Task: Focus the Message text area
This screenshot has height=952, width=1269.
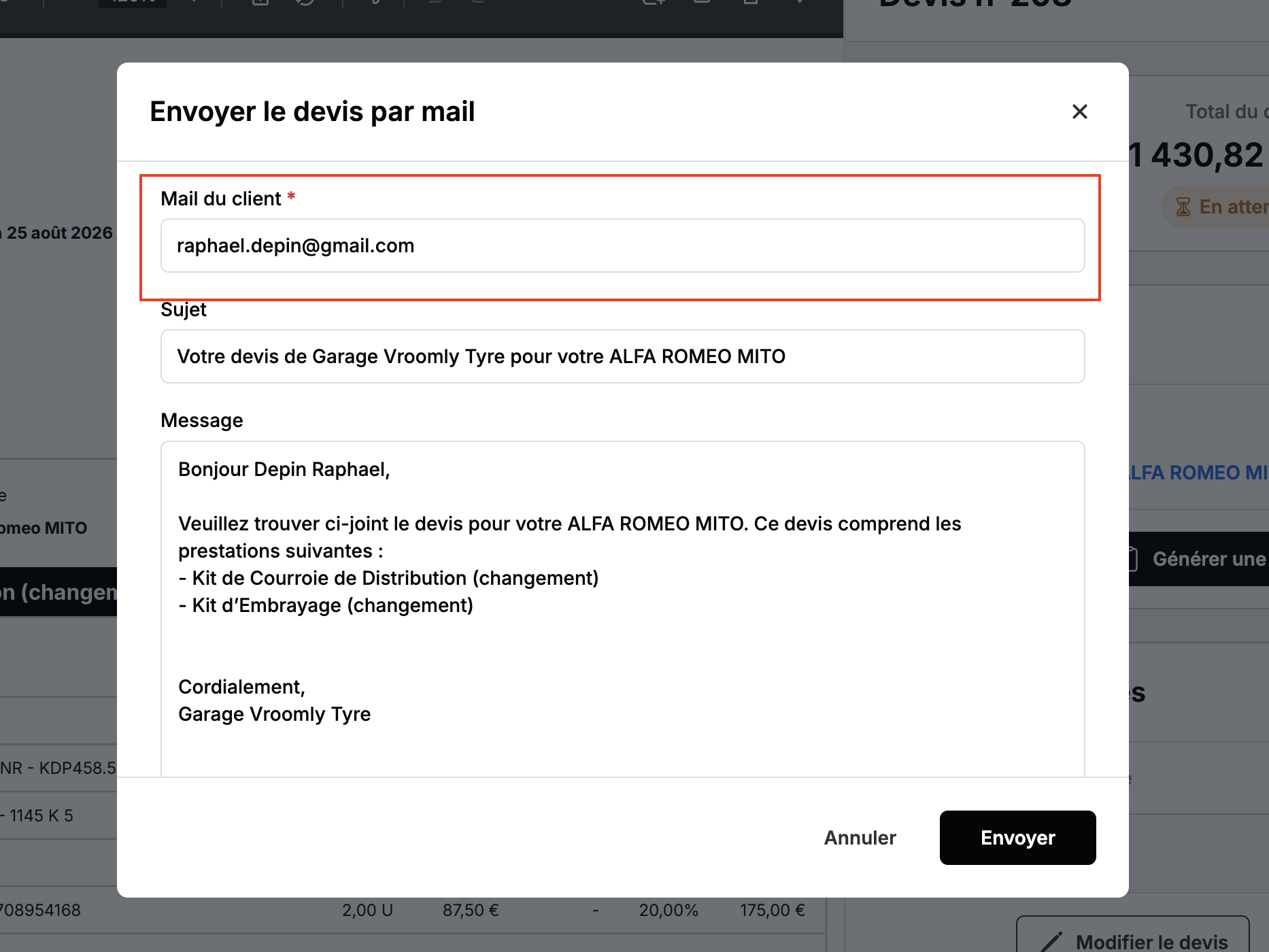Action: tap(622, 609)
